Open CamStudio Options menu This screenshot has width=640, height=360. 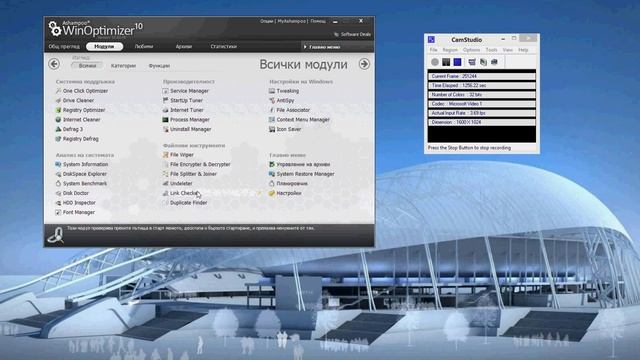[471, 50]
